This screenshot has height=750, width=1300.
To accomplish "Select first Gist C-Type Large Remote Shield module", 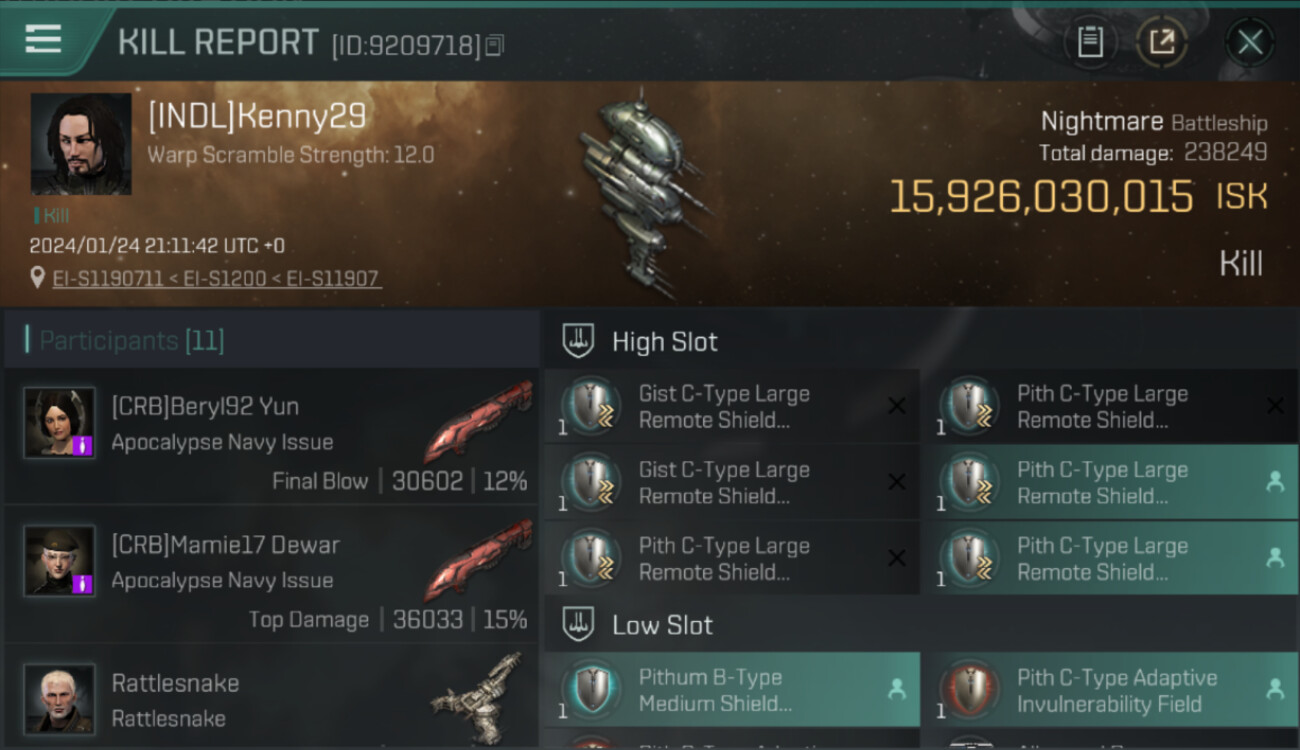I will tap(732, 407).
